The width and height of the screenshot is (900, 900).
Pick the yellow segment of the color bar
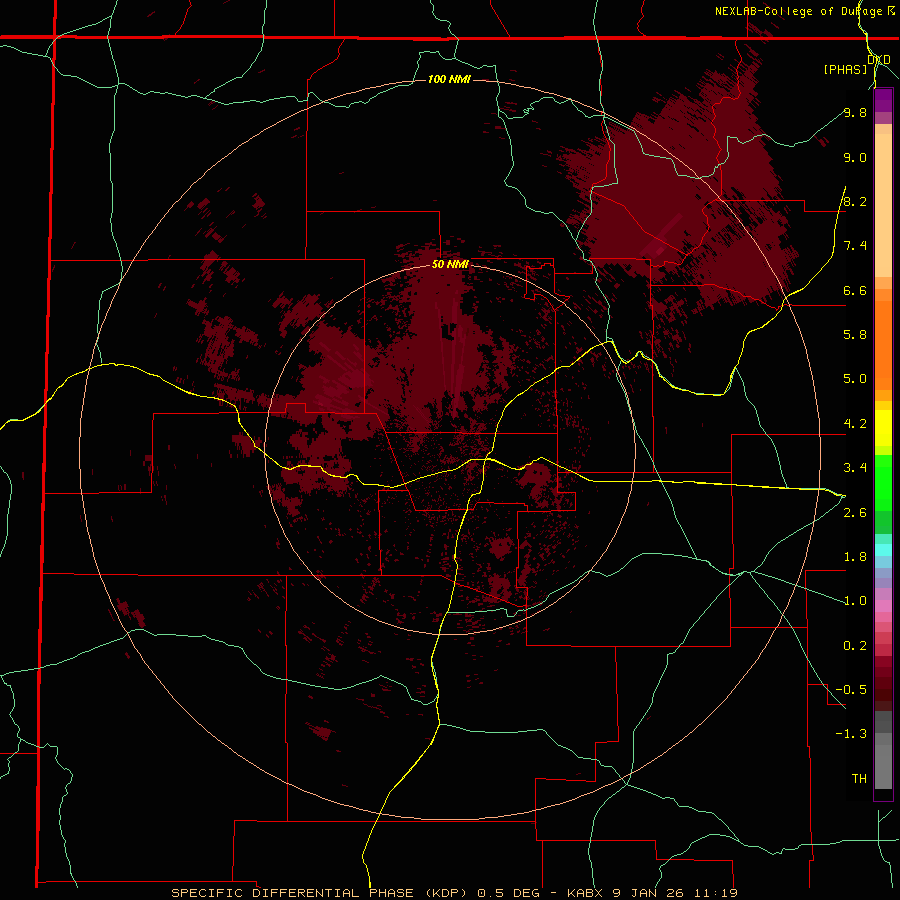tap(883, 428)
